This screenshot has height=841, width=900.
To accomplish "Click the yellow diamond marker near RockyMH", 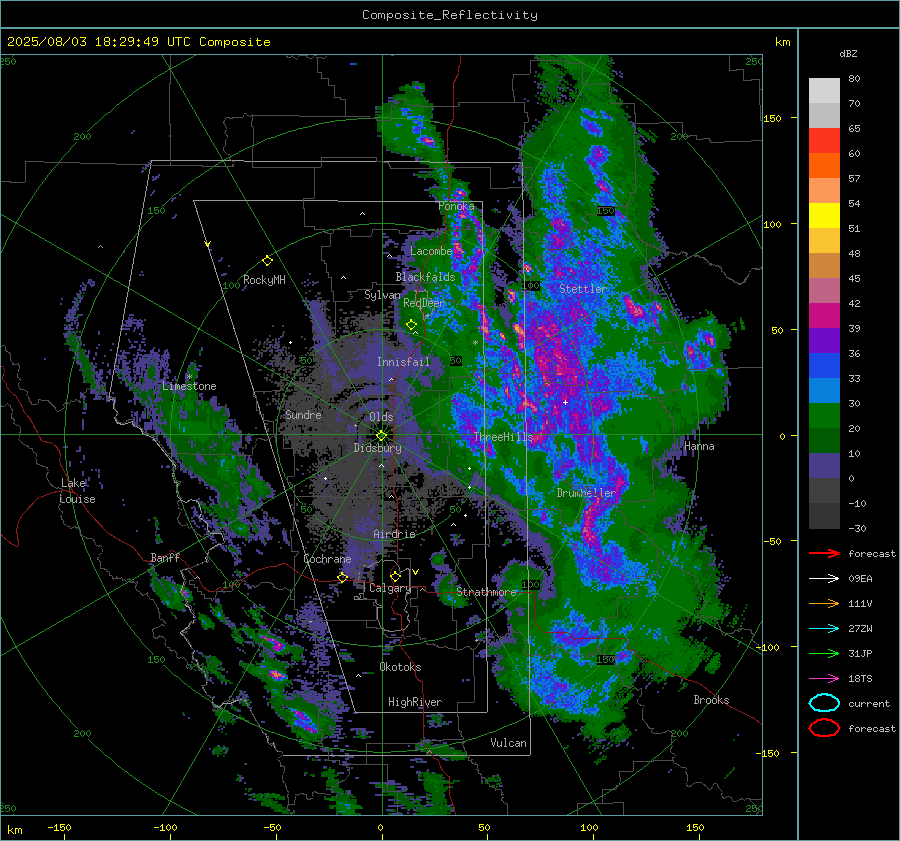I will [x=267, y=261].
